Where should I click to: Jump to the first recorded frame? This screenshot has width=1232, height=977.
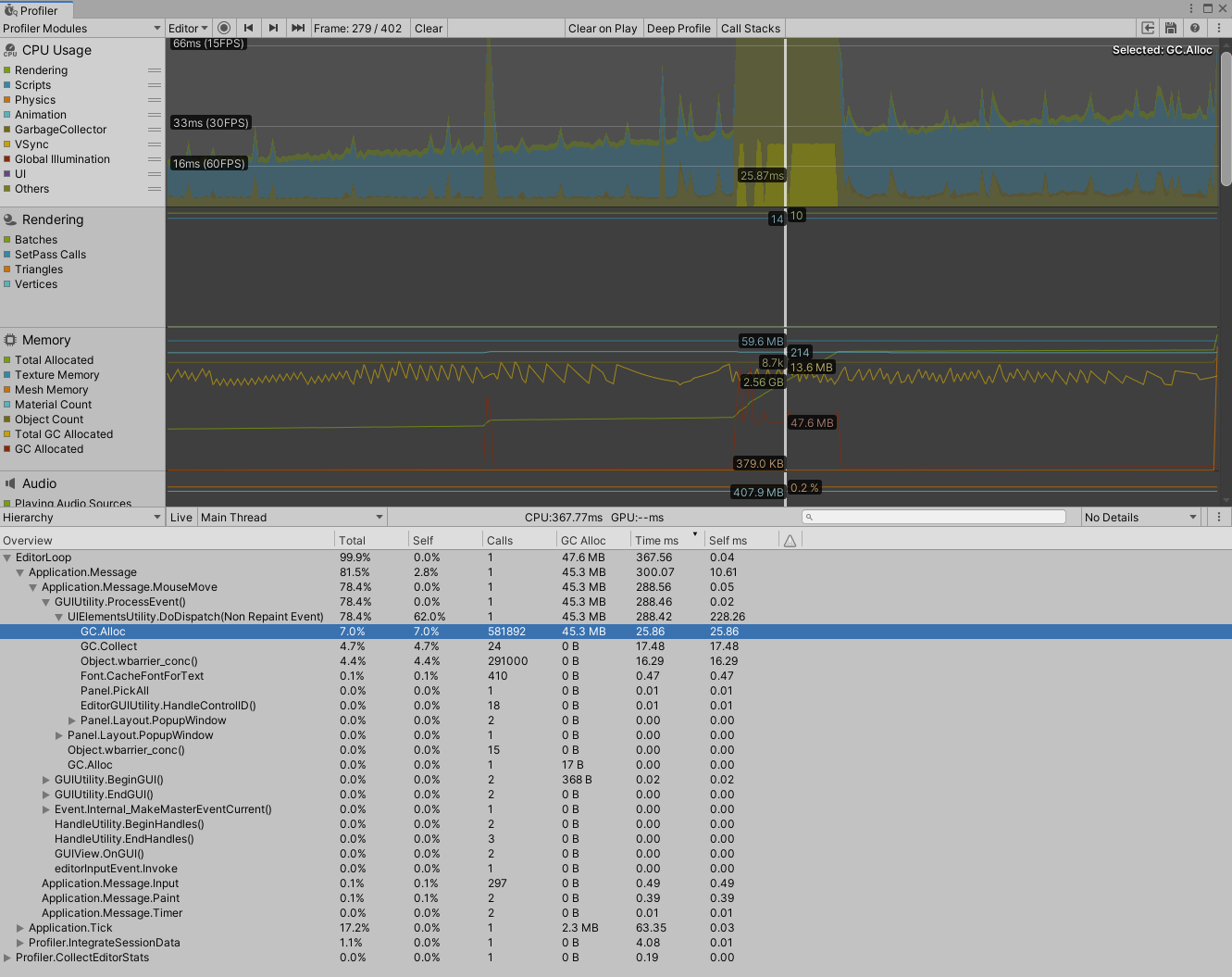[x=248, y=28]
